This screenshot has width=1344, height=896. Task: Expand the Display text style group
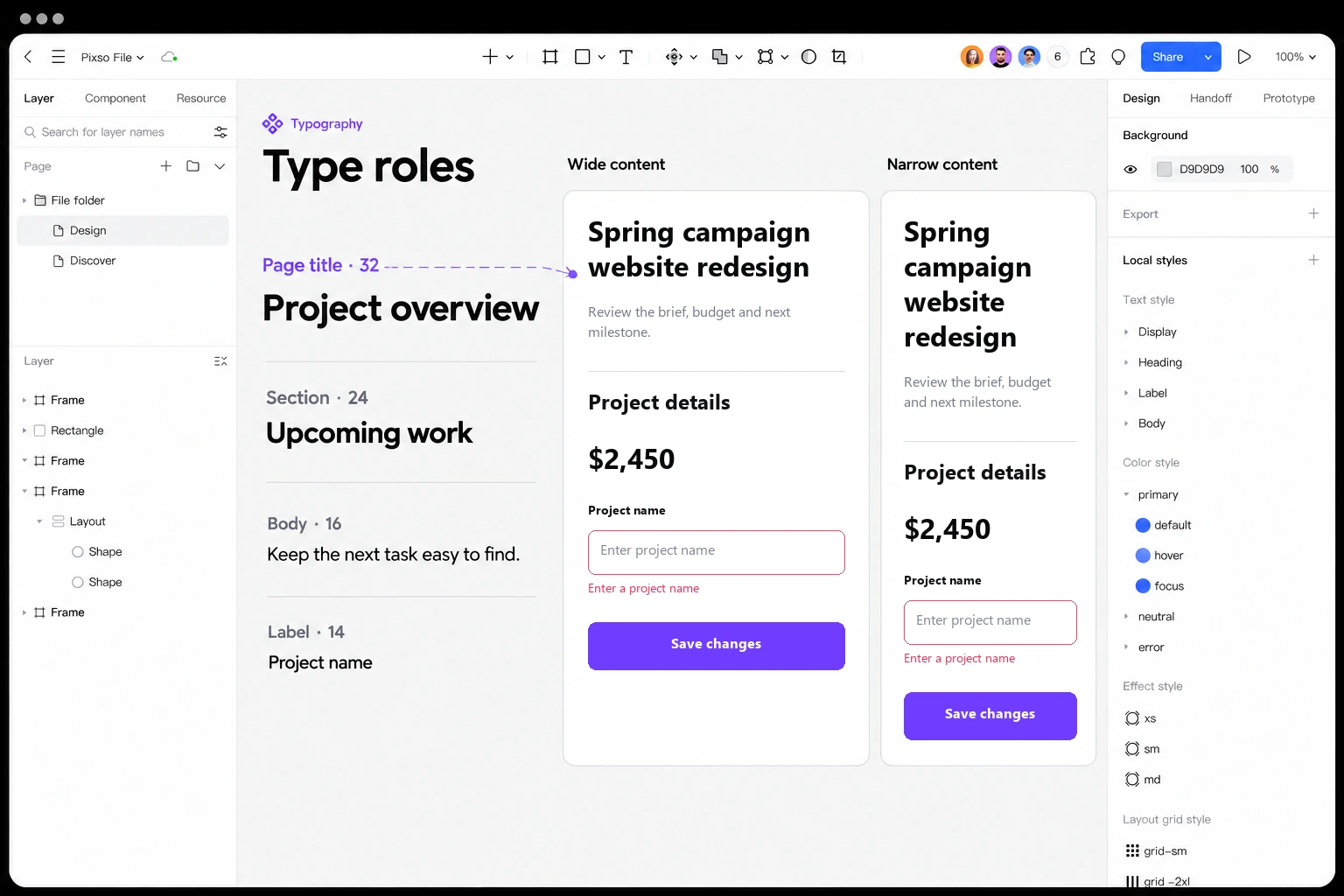[1126, 332]
